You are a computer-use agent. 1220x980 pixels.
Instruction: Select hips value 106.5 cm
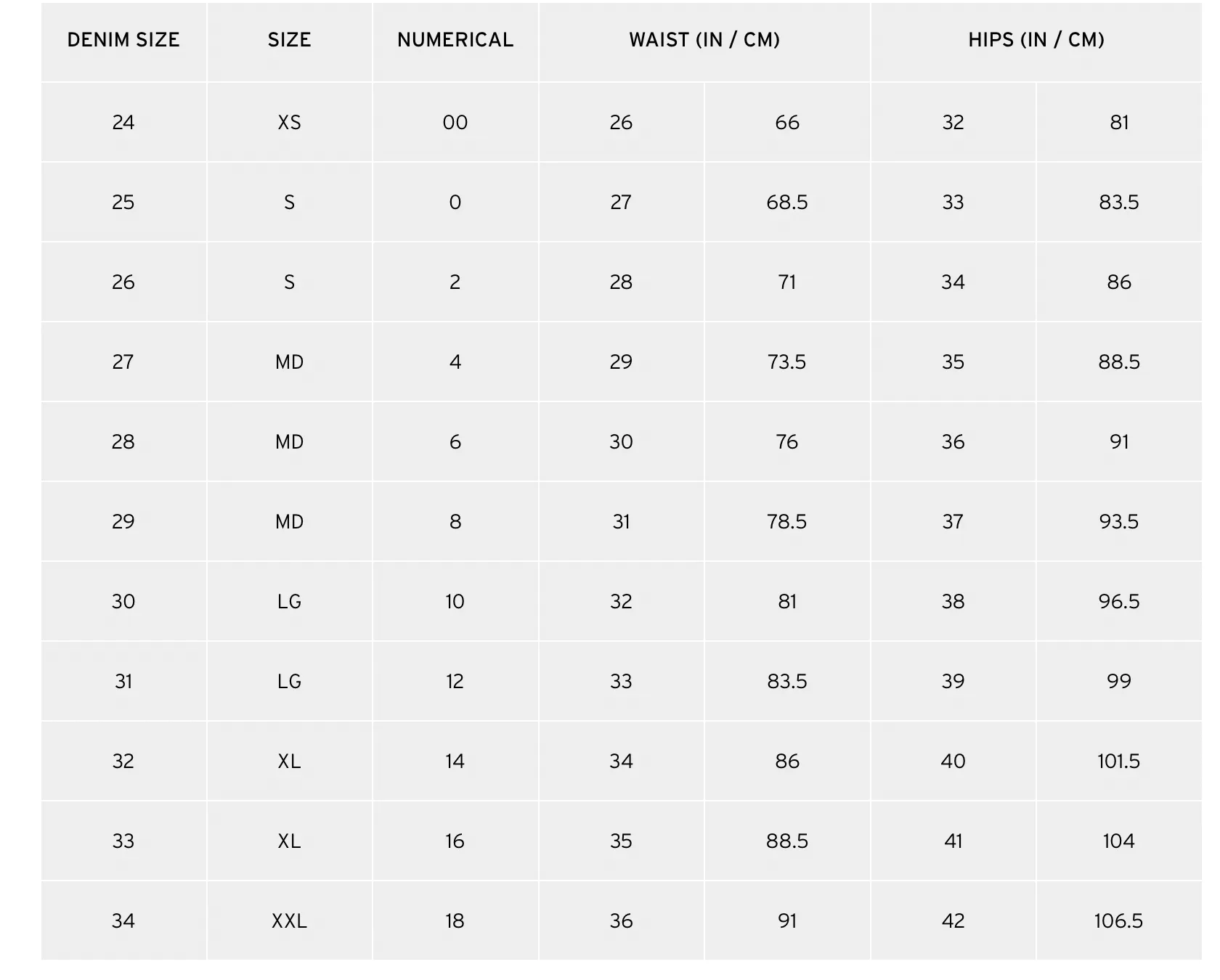1119,920
